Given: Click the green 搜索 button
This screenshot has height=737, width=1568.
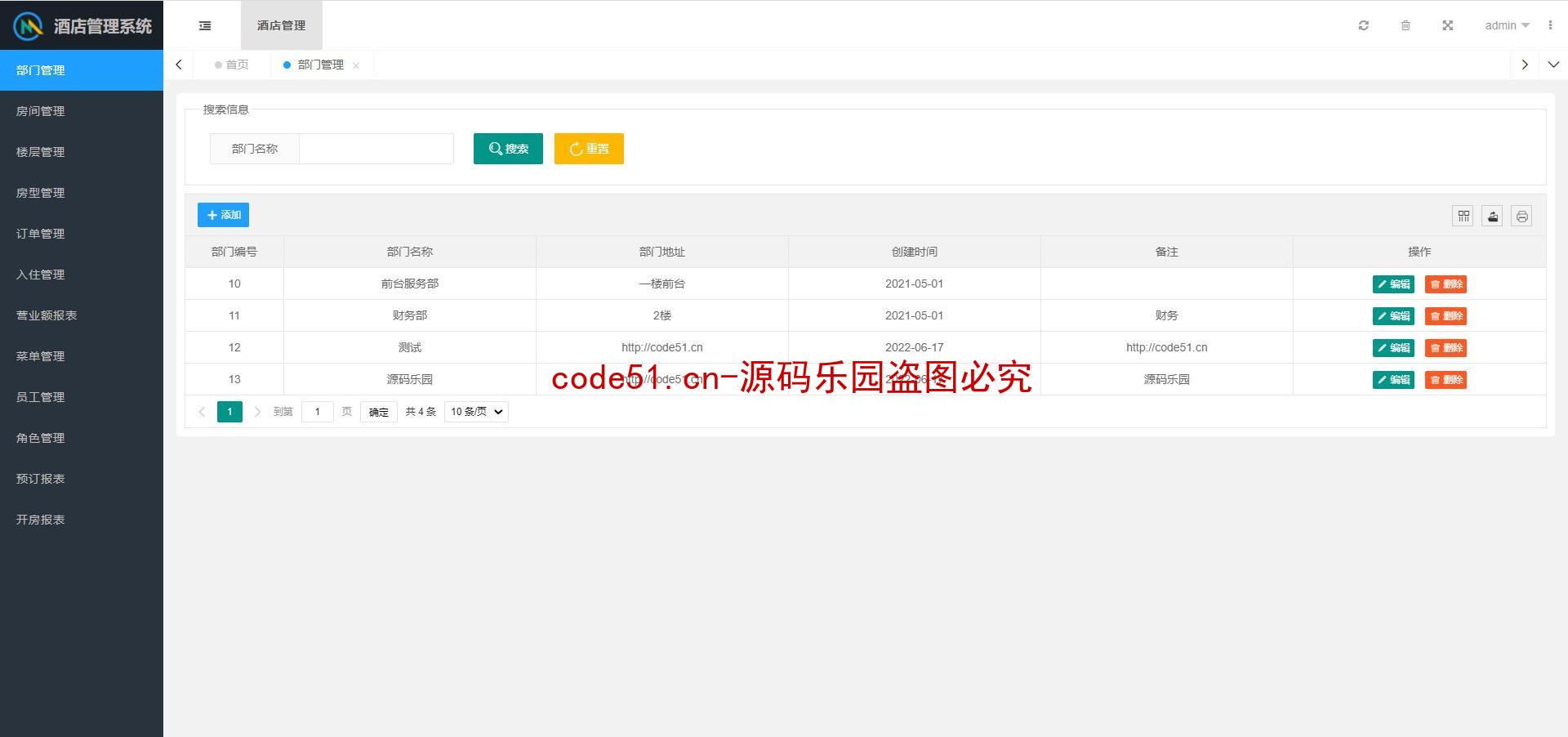Looking at the screenshot, I should click(x=508, y=149).
